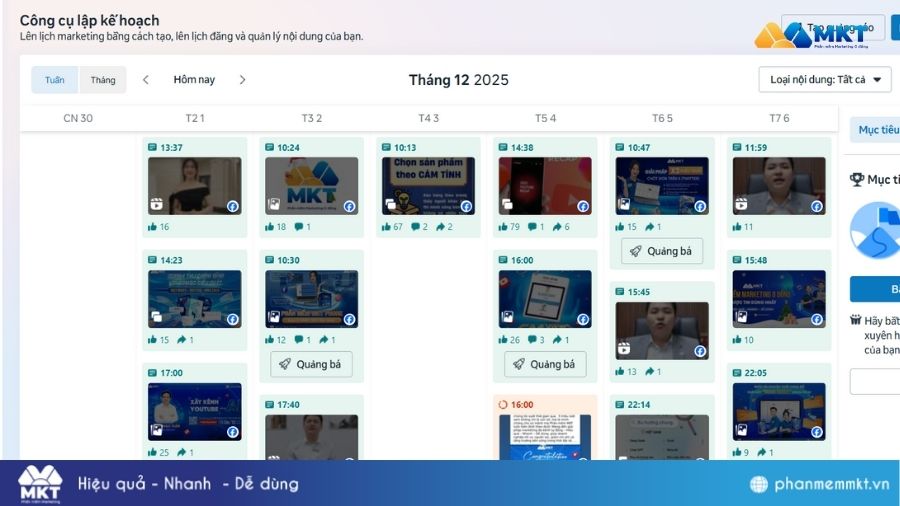Switch to the Tuần week view
The image size is (900, 506).
tap(55, 80)
